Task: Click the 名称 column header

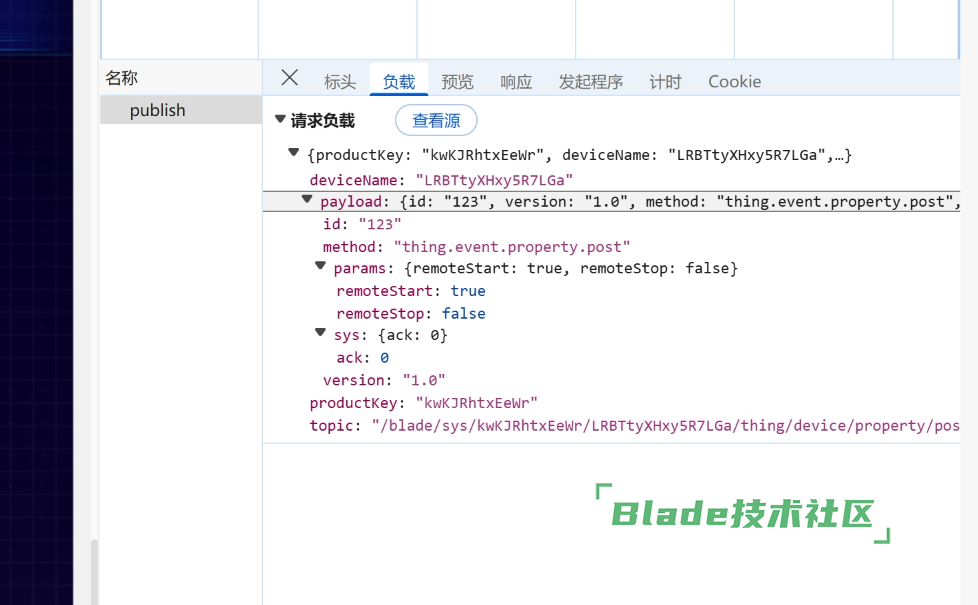Action: pos(122,78)
